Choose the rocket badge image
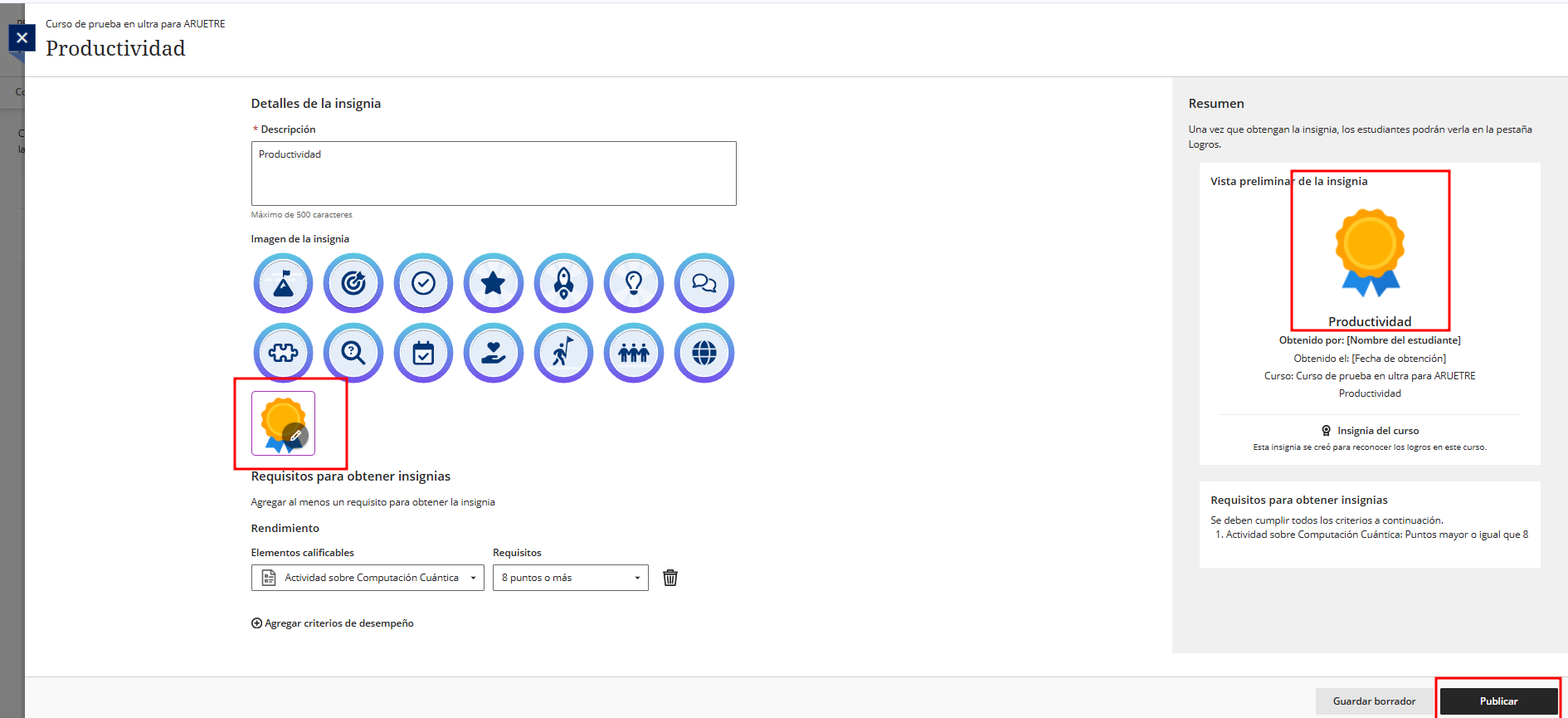The height and width of the screenshot is (718, 1568). pos(563,284)
